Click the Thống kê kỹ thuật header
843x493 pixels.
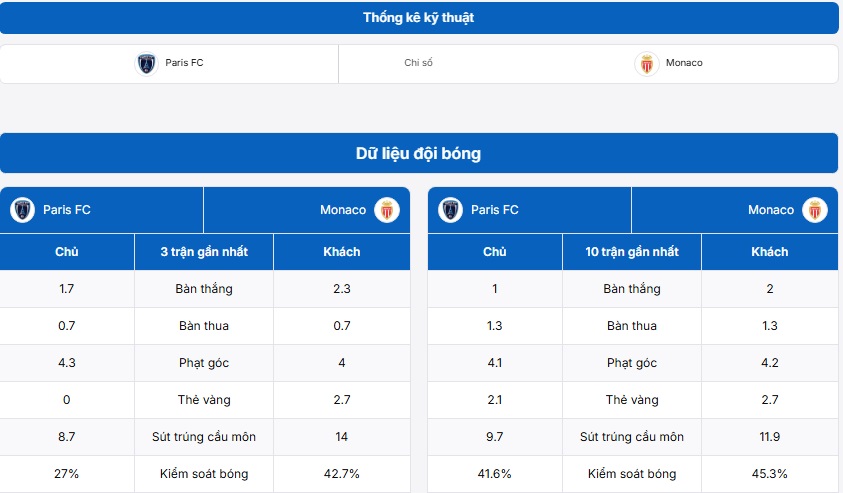pyautogui.click(x=419, y=18)
